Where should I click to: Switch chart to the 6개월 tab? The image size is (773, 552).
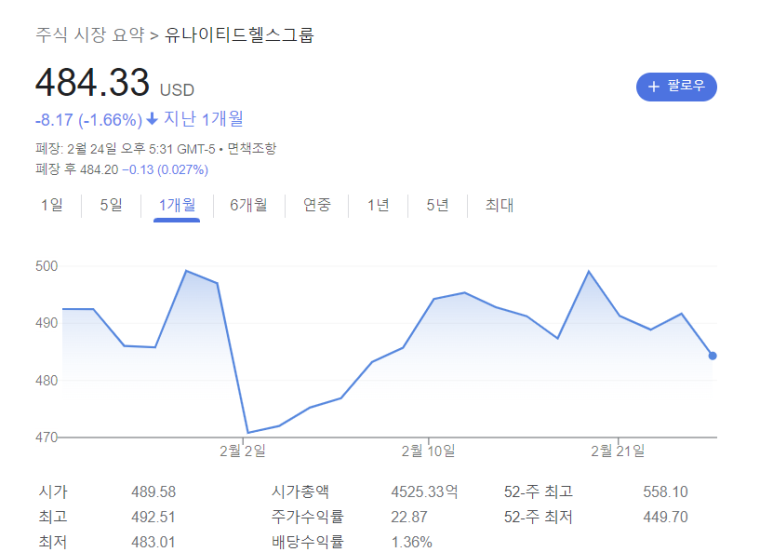point(248,205)
